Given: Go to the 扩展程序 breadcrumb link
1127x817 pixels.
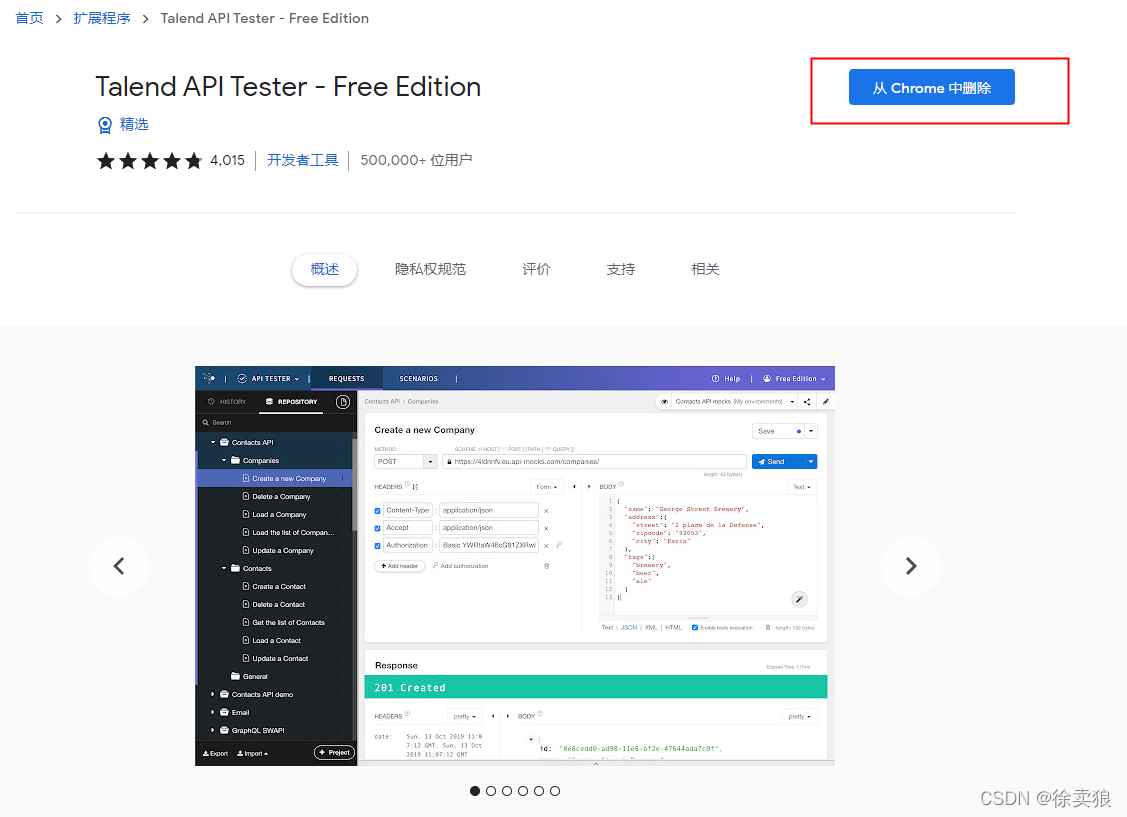Looking at the screenshot, I should pos(102,18).
